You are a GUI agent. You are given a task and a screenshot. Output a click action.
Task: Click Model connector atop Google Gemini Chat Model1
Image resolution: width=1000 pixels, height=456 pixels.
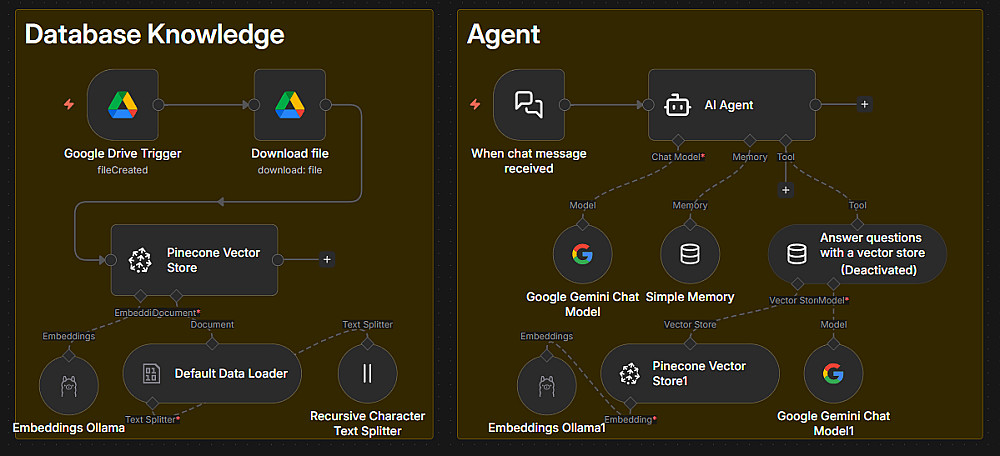coord(834,344)
